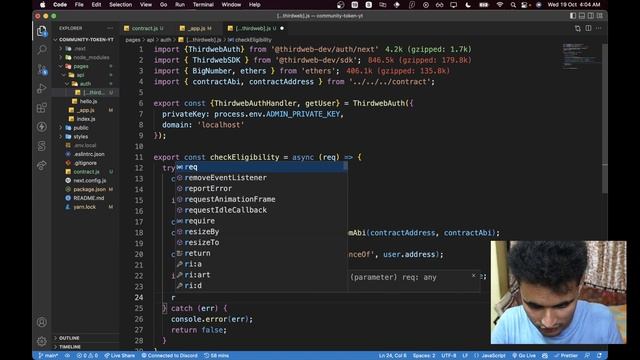Switch to the _app.js editor tab

[x=196, y=28]
